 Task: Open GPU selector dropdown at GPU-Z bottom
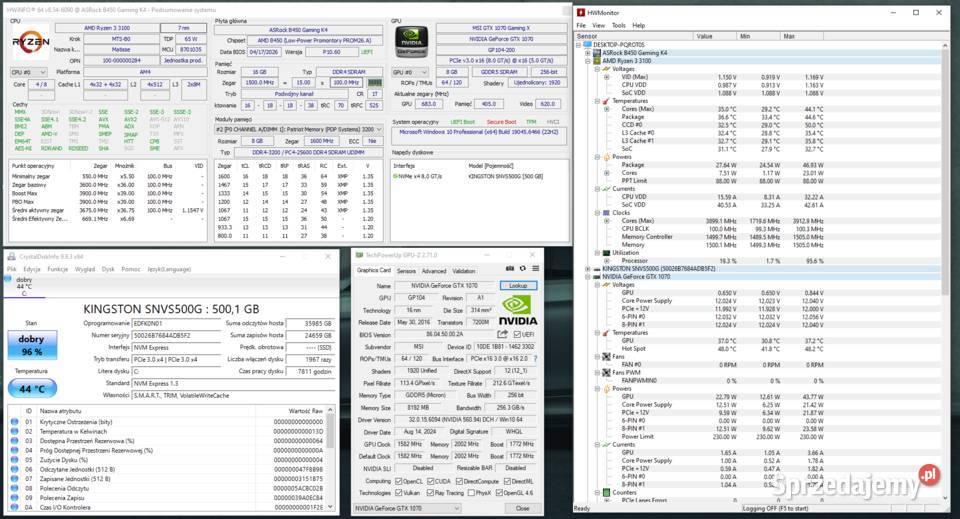click(x=407, y=508)
